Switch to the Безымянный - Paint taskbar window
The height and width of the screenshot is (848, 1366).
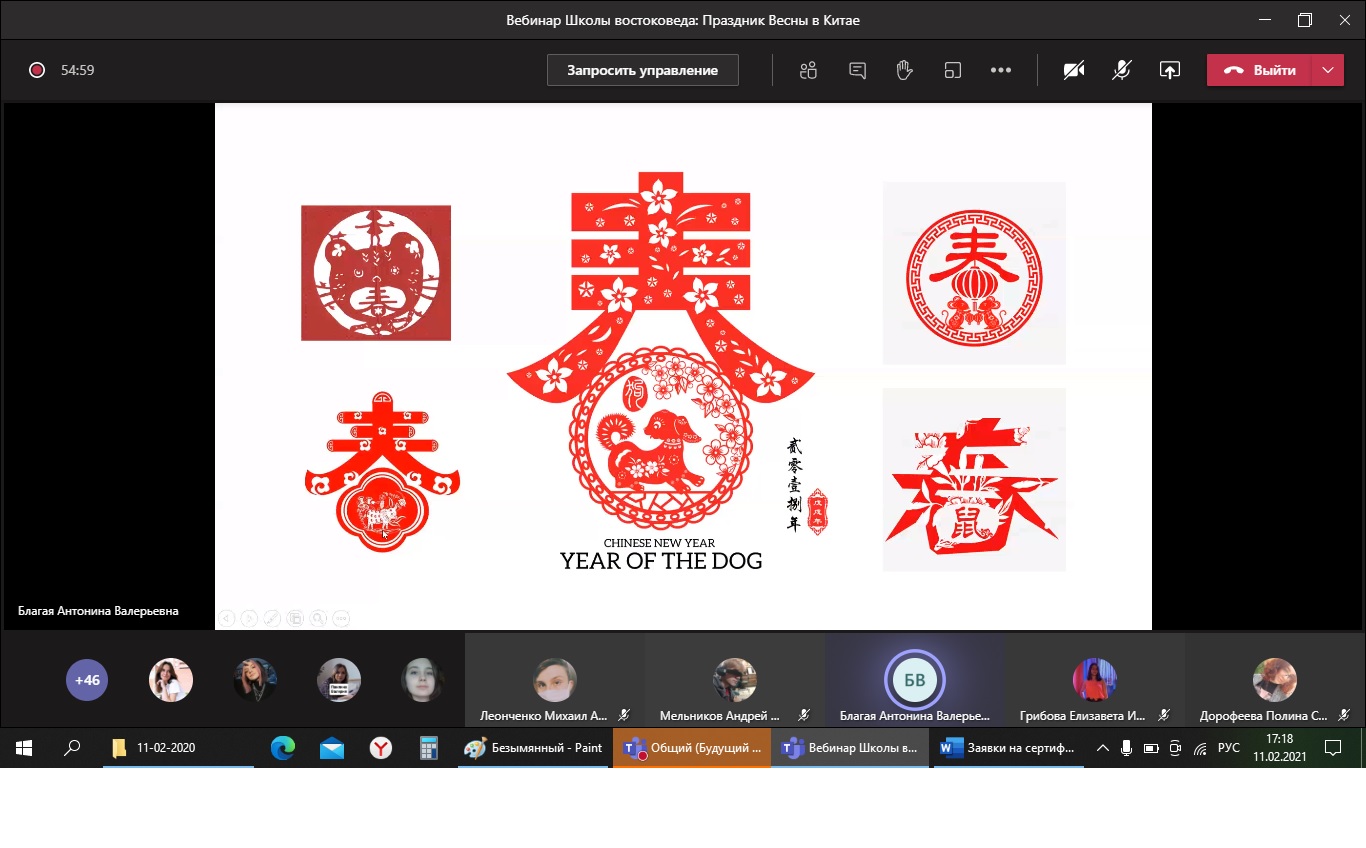[x=534, y=748]
